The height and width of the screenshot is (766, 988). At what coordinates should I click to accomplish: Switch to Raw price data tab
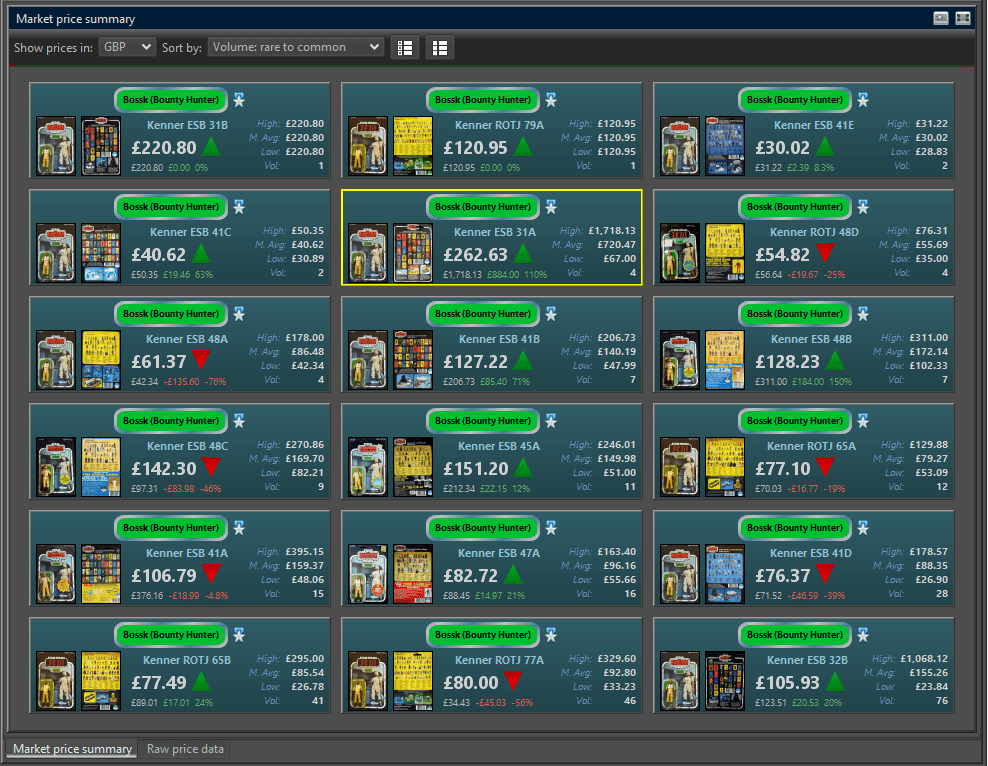[x=185, y=749]
